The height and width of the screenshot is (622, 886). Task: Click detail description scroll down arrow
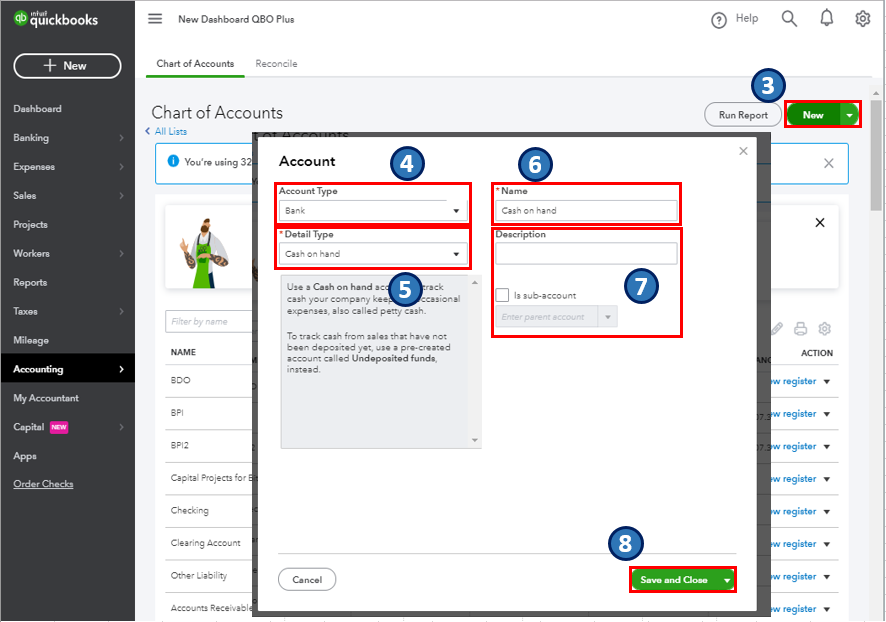point(475,441)
